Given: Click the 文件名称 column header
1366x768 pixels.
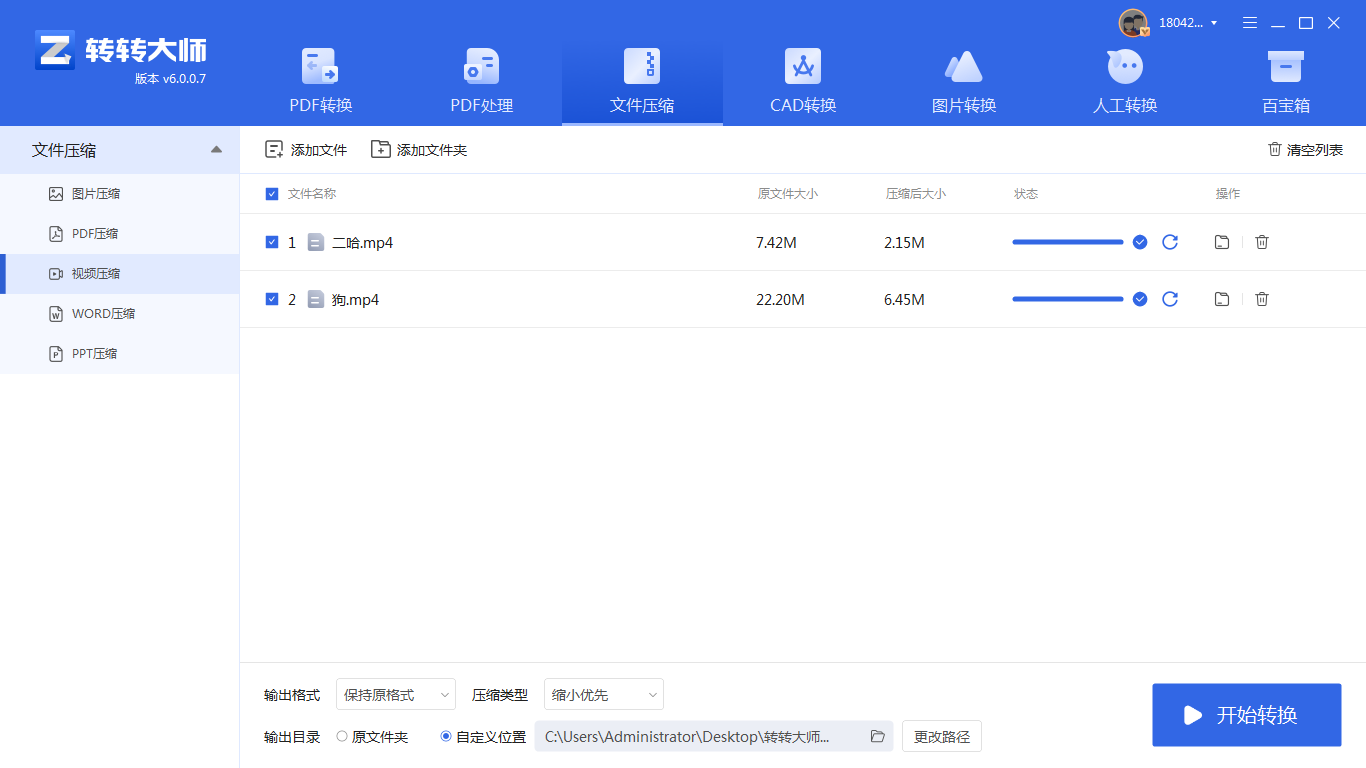Looking at the screenshot, I should click(312, 194).
